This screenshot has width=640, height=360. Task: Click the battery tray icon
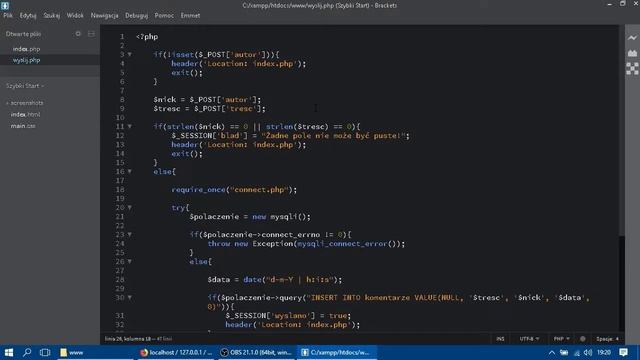[x=564, y=352]
